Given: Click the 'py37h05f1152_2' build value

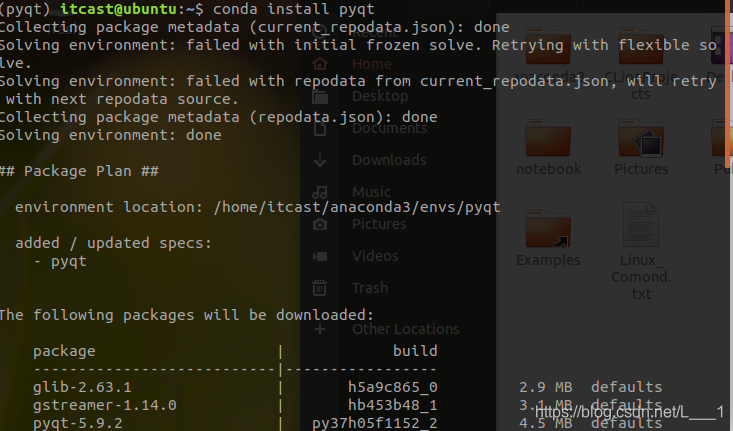Looking at the screenshot, I should (x=375, y=423).
